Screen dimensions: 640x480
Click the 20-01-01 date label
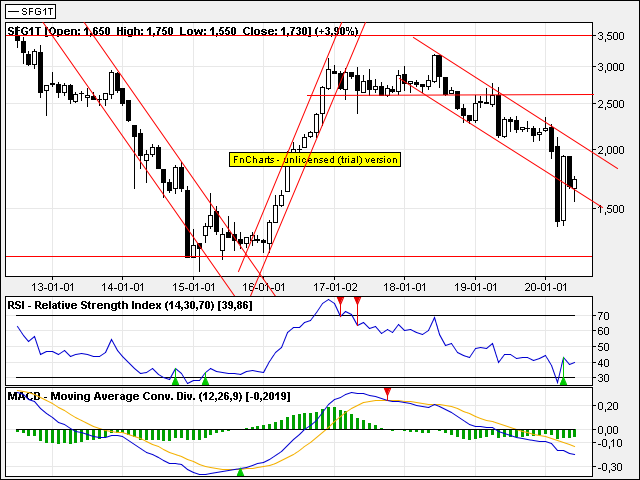pos(546,287)
